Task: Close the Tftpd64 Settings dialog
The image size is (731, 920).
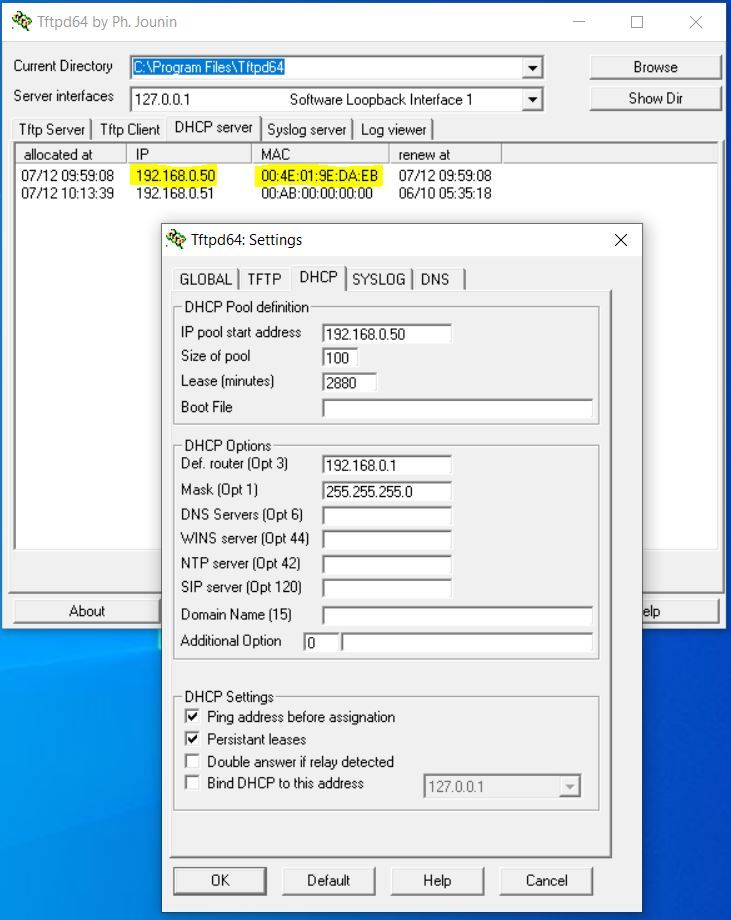Action: 621,240
